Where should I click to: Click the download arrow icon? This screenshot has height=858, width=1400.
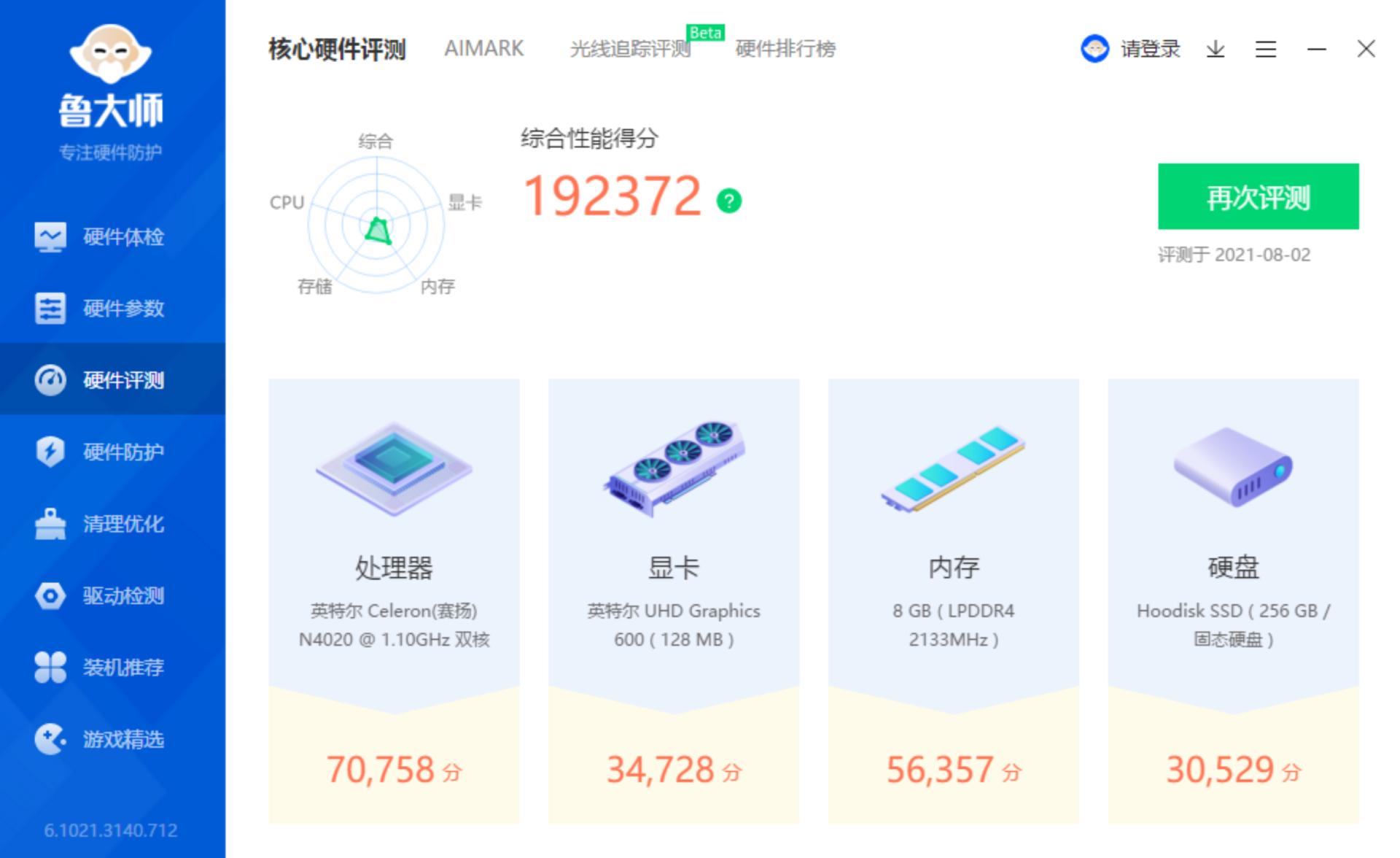[x=1215, y=49]
